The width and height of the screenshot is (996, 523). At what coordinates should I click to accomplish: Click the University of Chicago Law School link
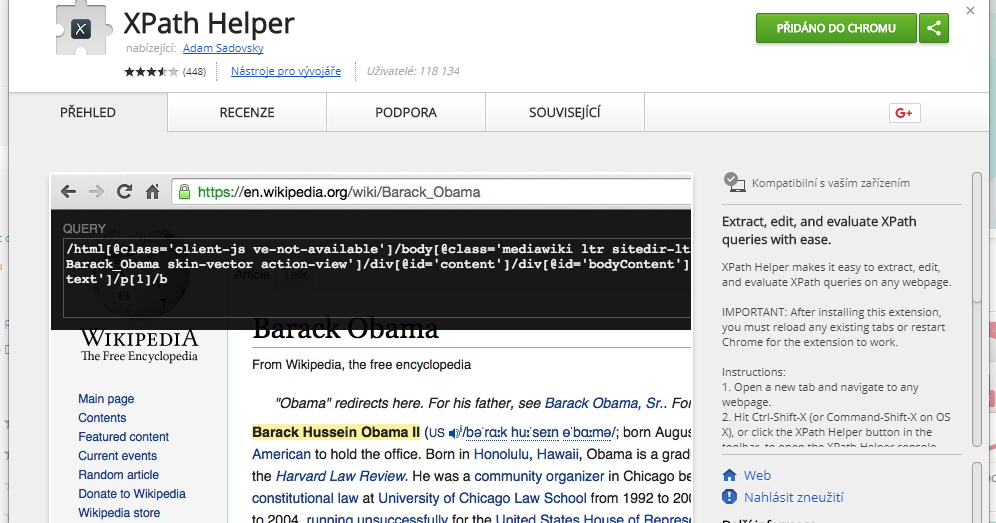482,498
